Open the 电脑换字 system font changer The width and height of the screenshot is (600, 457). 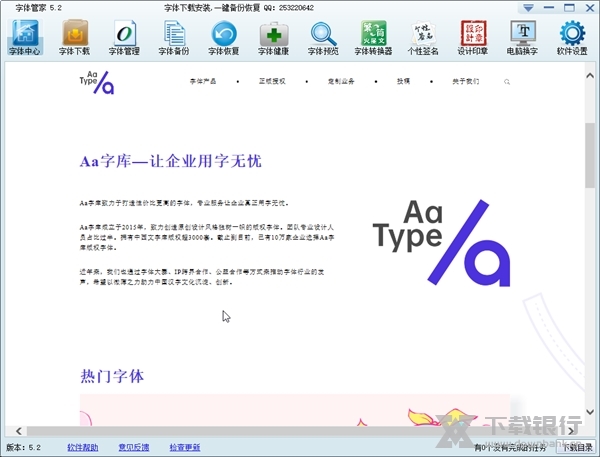[x=523, y=38]
